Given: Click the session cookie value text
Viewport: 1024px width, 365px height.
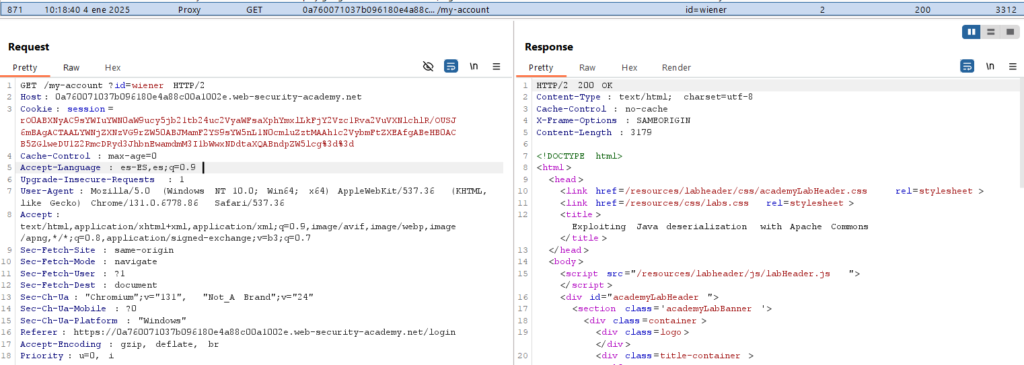Looking at the screenshot, I should pos(238,132).
